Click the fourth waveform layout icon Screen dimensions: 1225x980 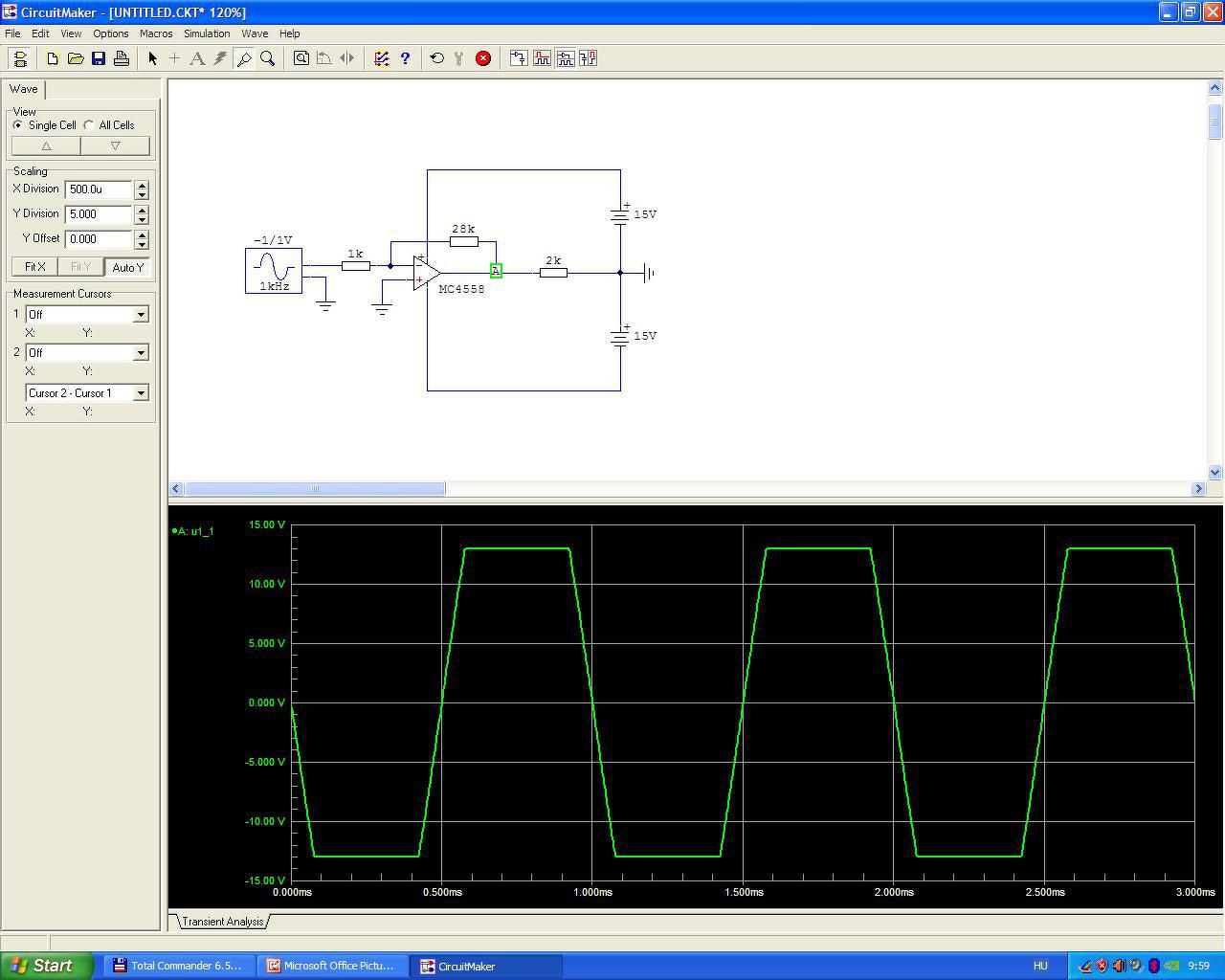tap(588, 58)
